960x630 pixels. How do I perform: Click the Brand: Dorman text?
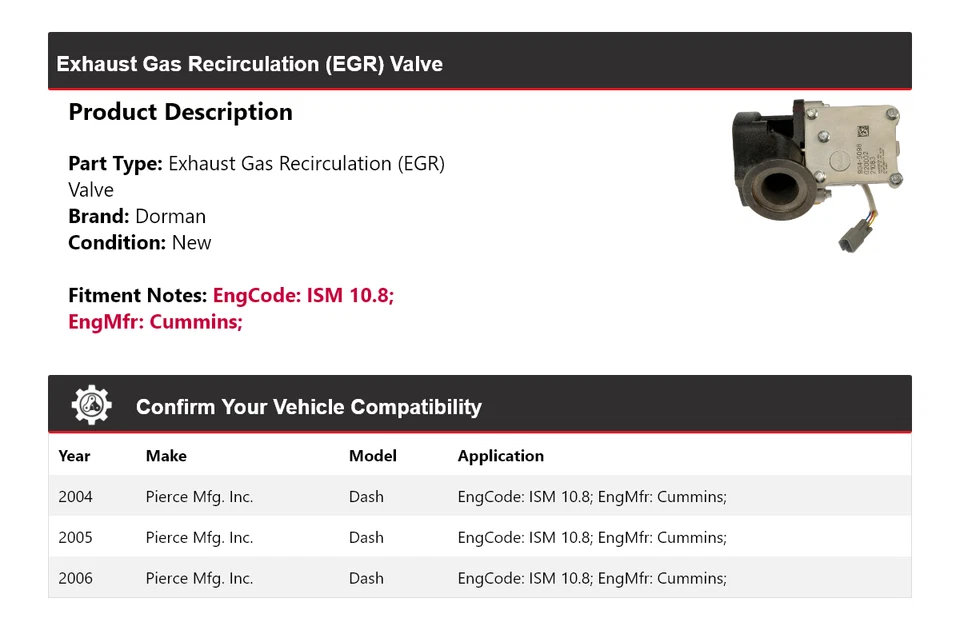tap(137, 216)
